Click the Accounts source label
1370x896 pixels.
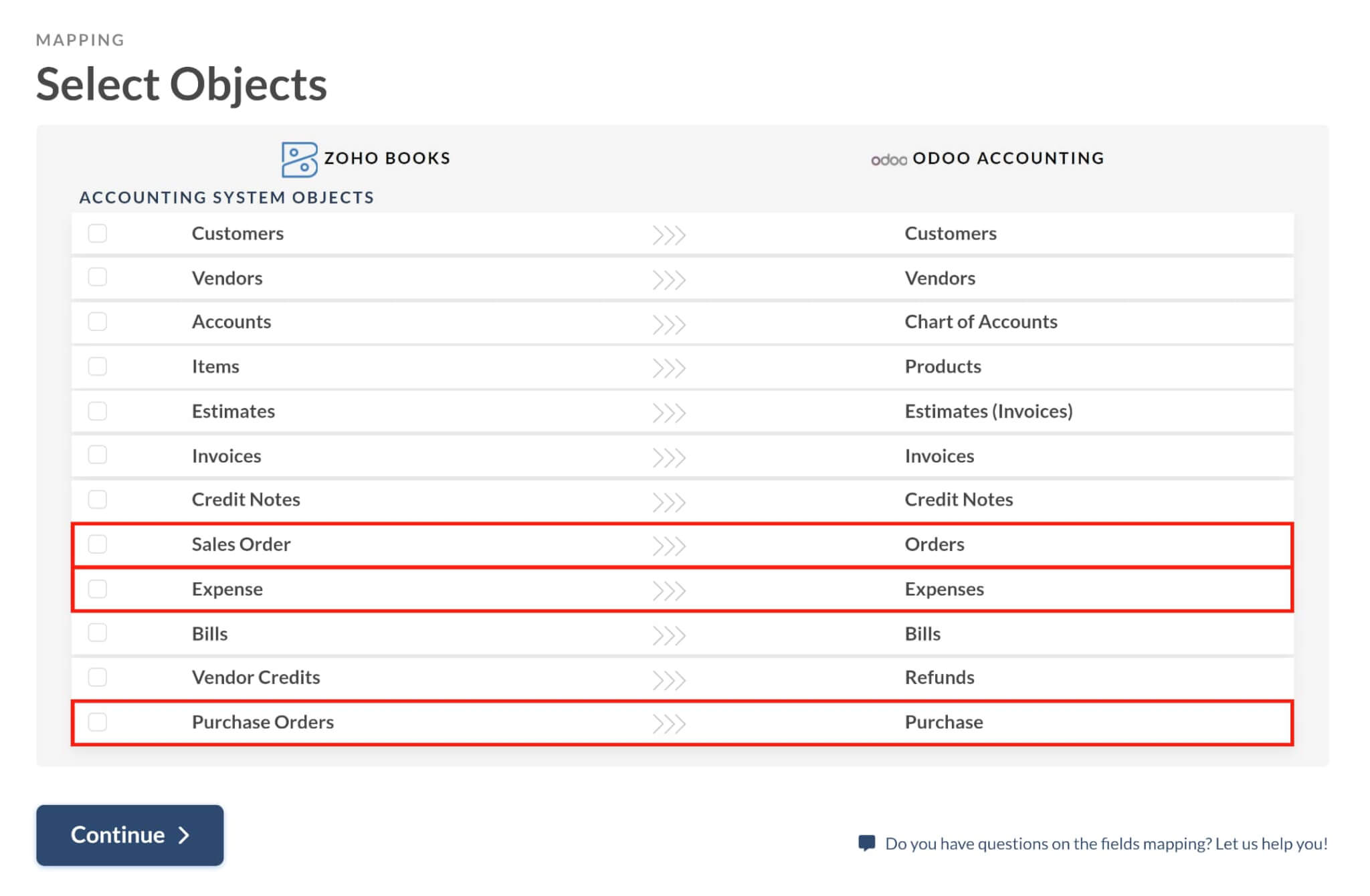tap(231, 322)
